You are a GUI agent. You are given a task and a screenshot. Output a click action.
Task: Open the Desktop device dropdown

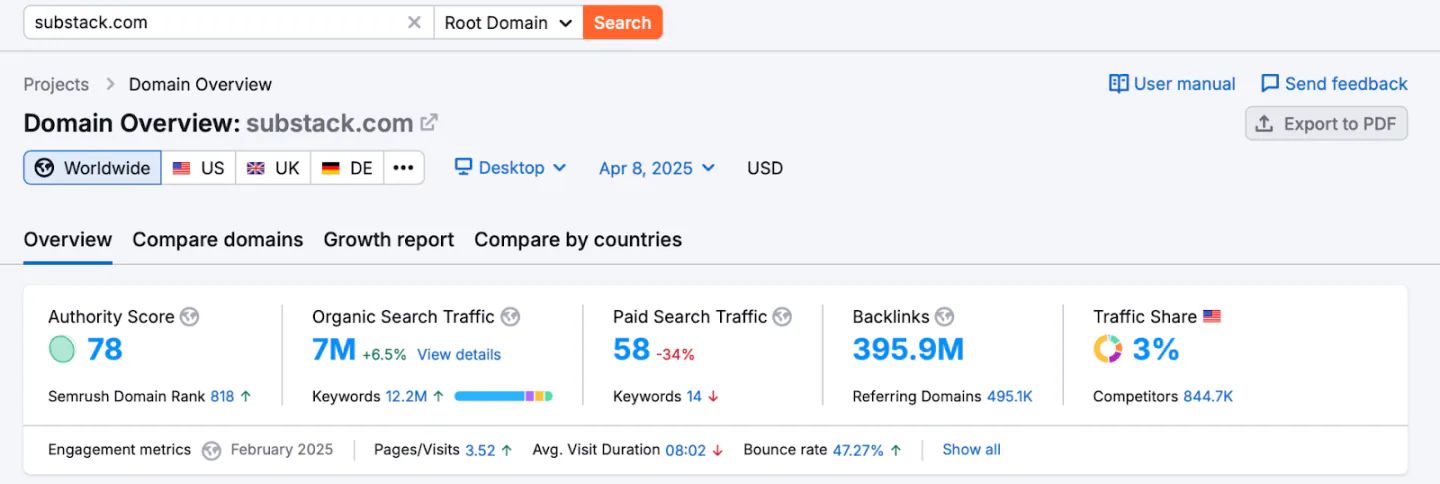point(510,168)
